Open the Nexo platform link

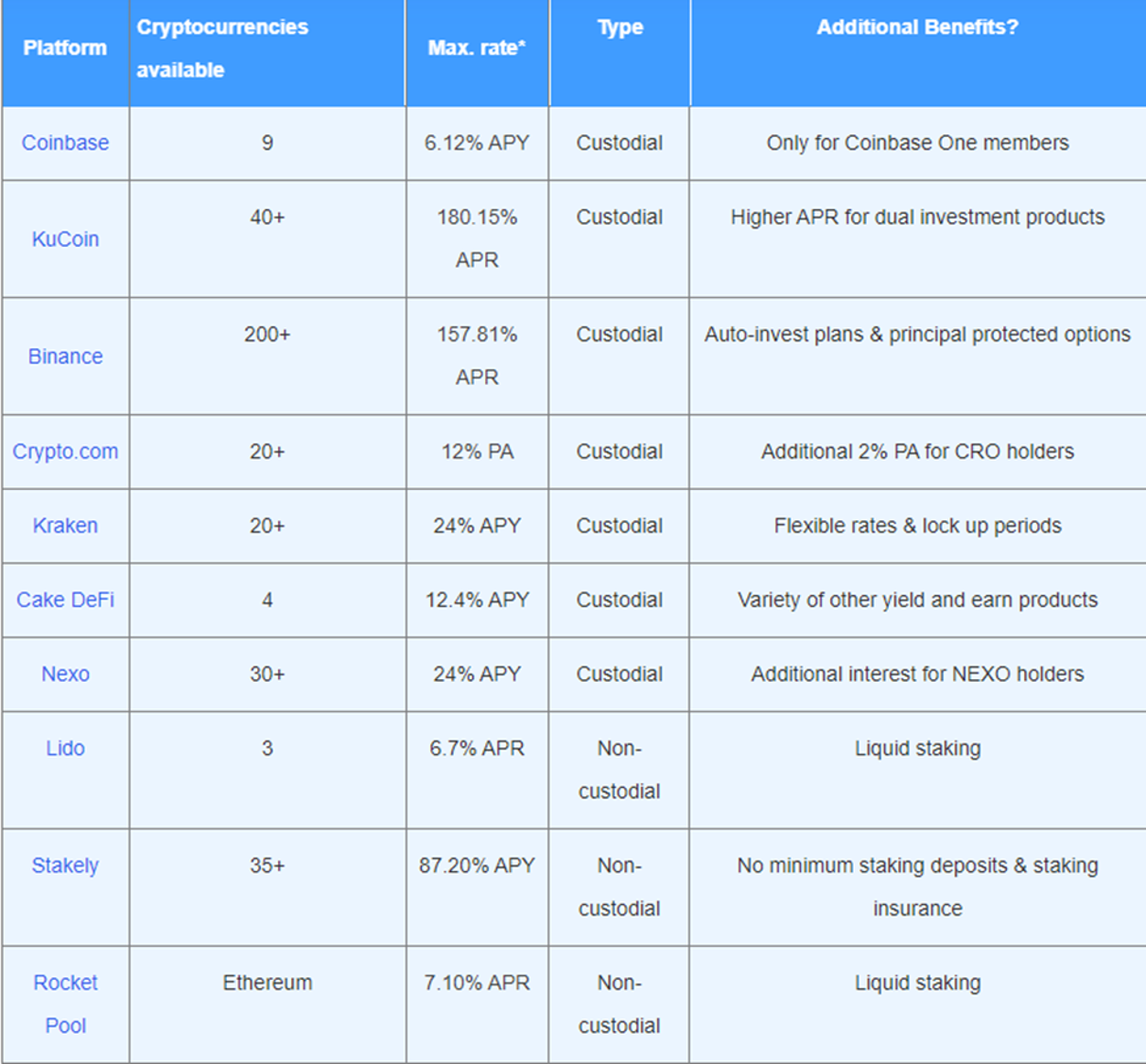pos(65,674)
